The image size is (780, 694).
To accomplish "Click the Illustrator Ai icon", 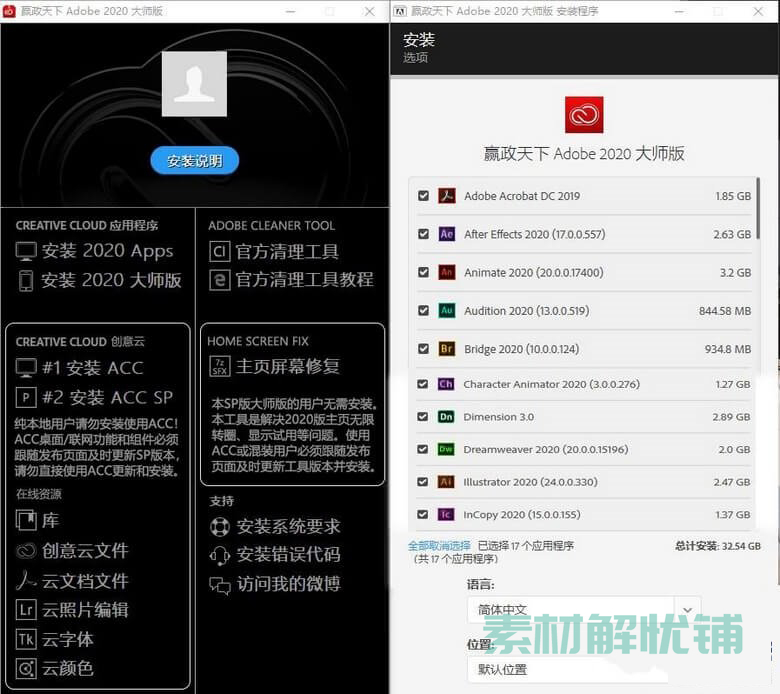I will pyautogui.click(x=446, y=482).
